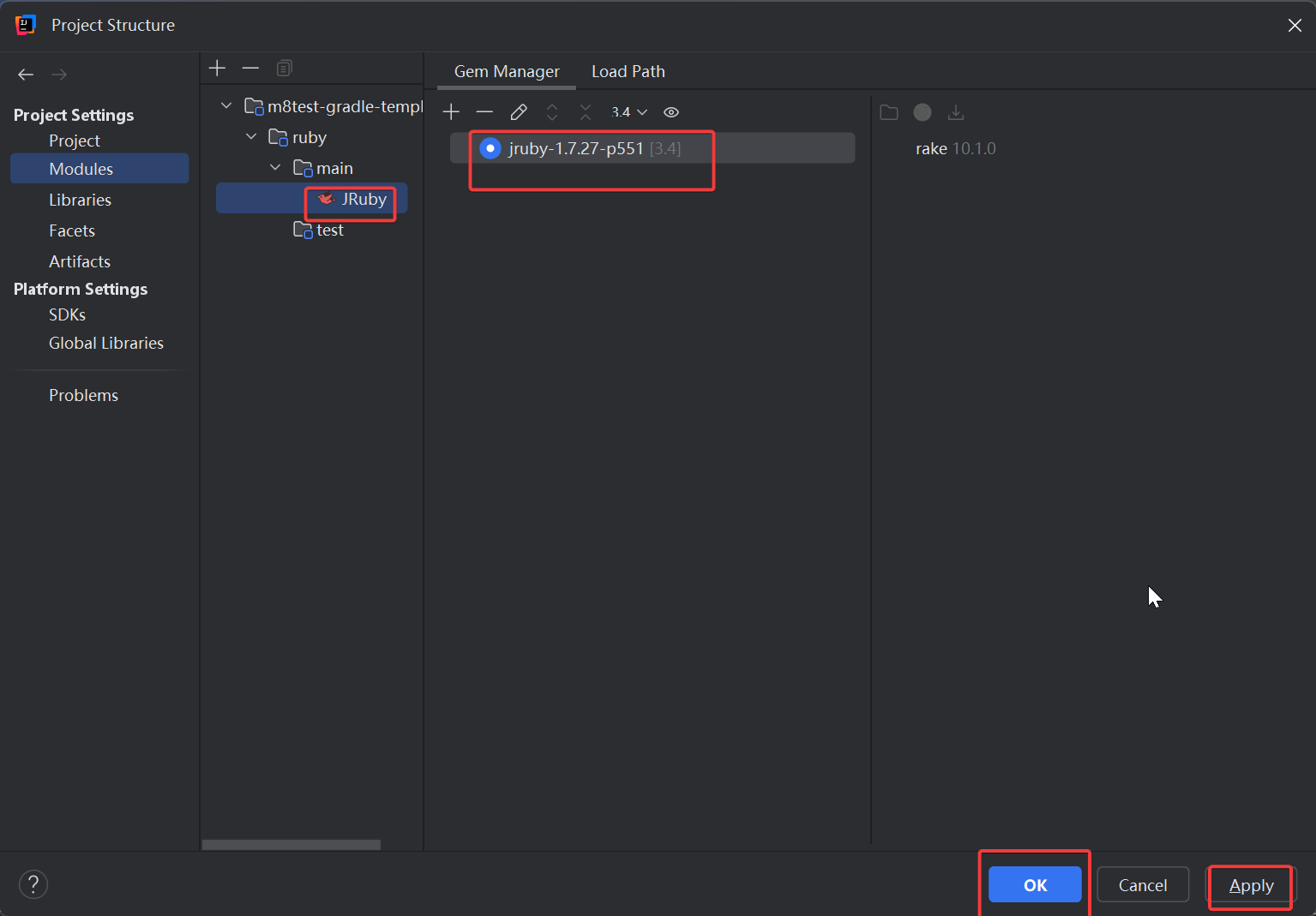Screen dimensions: 1316x916
Task: Click the remove SDK minus icon in Gem Manager
Action: pyautogui.click(x=484, y=112)
